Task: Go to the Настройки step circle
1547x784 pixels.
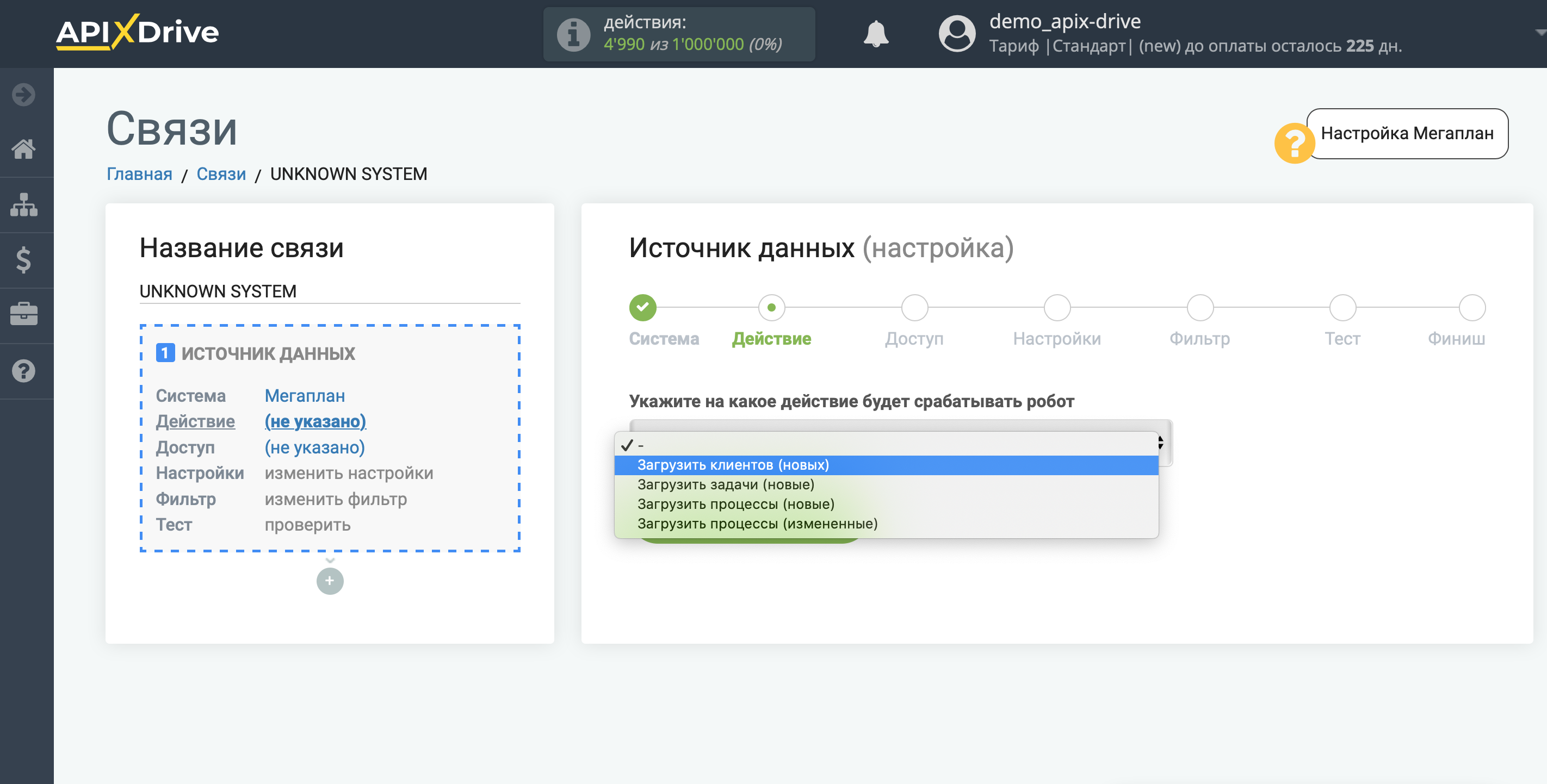Action: click(1057, 307)
